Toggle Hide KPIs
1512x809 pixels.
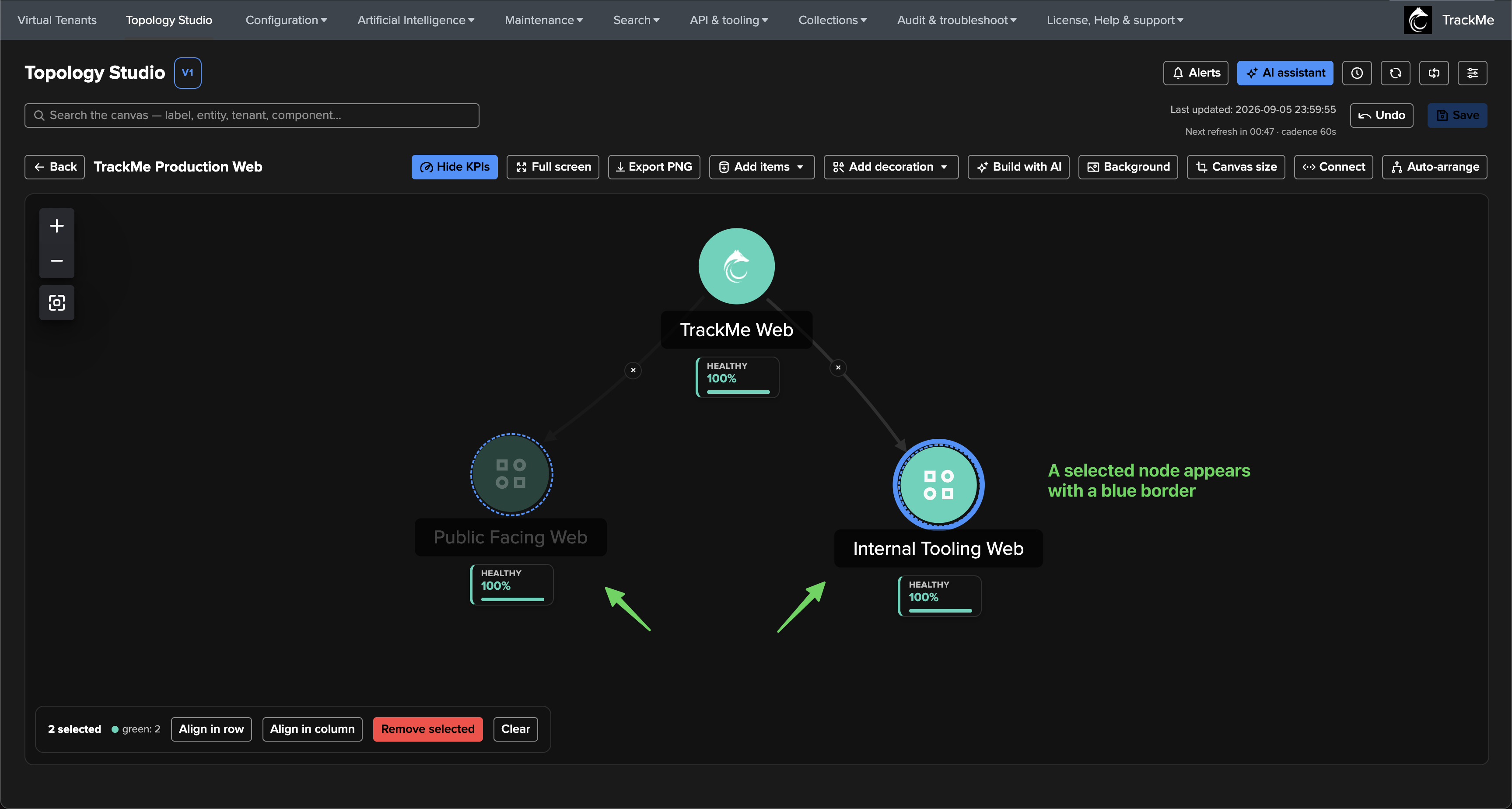[454, 167]
